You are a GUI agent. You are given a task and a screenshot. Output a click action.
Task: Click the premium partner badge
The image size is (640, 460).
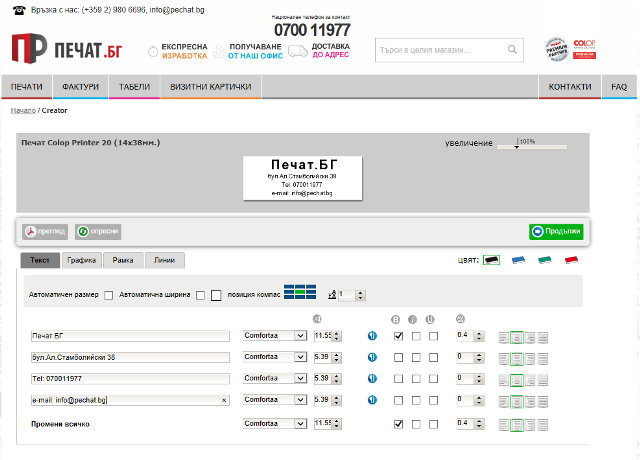coord(557,49)
